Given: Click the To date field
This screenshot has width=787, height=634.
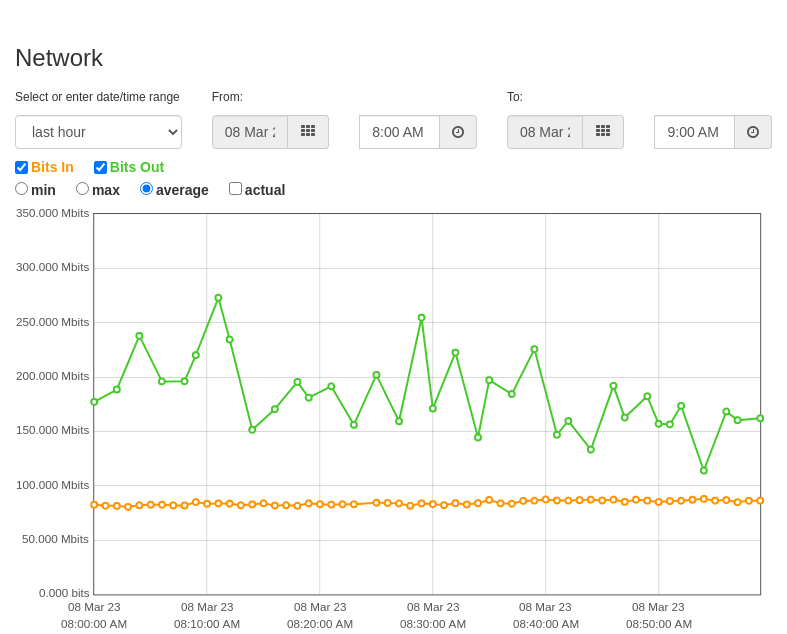Looking at the screenshot, I should [x=545, y=132].
